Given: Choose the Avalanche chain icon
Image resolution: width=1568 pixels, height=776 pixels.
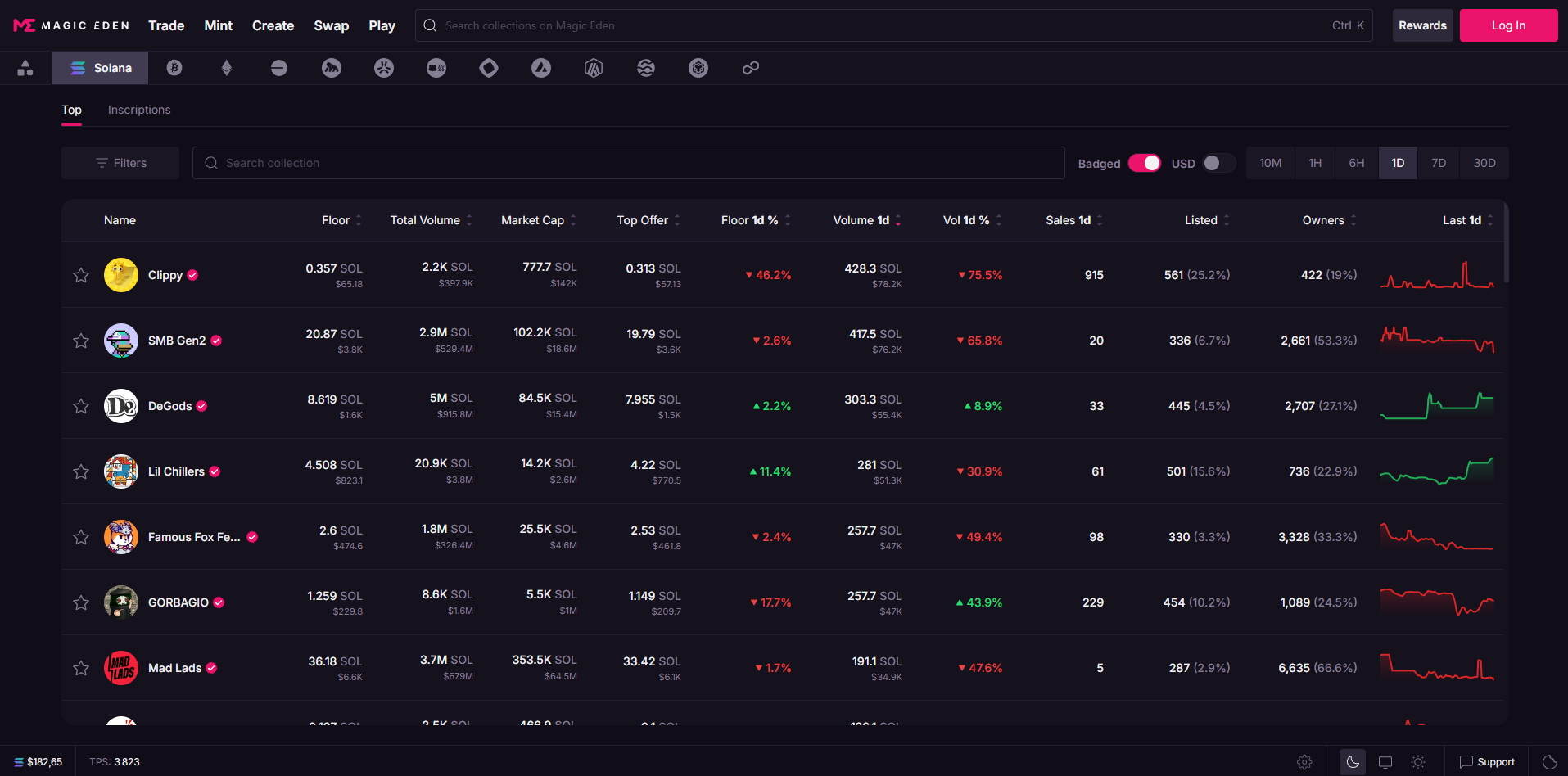Looking at the screenshot, I should (541, 68).
